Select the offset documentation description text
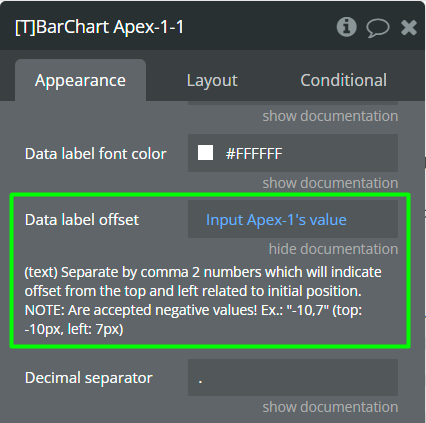Image resolution: width=426 pixels, height=423 pixels. coord(203,301)
